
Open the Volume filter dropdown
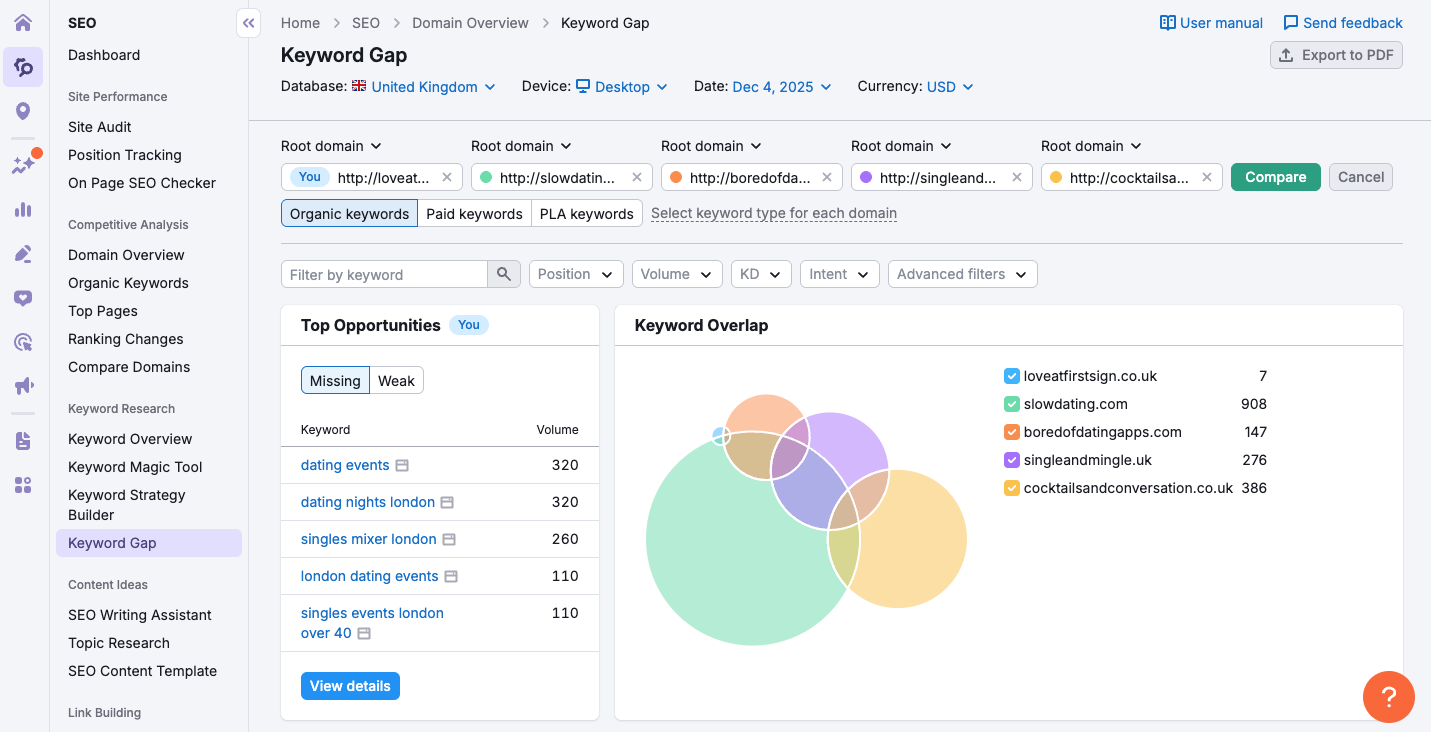pyautogui.click(x=677, y=274)
